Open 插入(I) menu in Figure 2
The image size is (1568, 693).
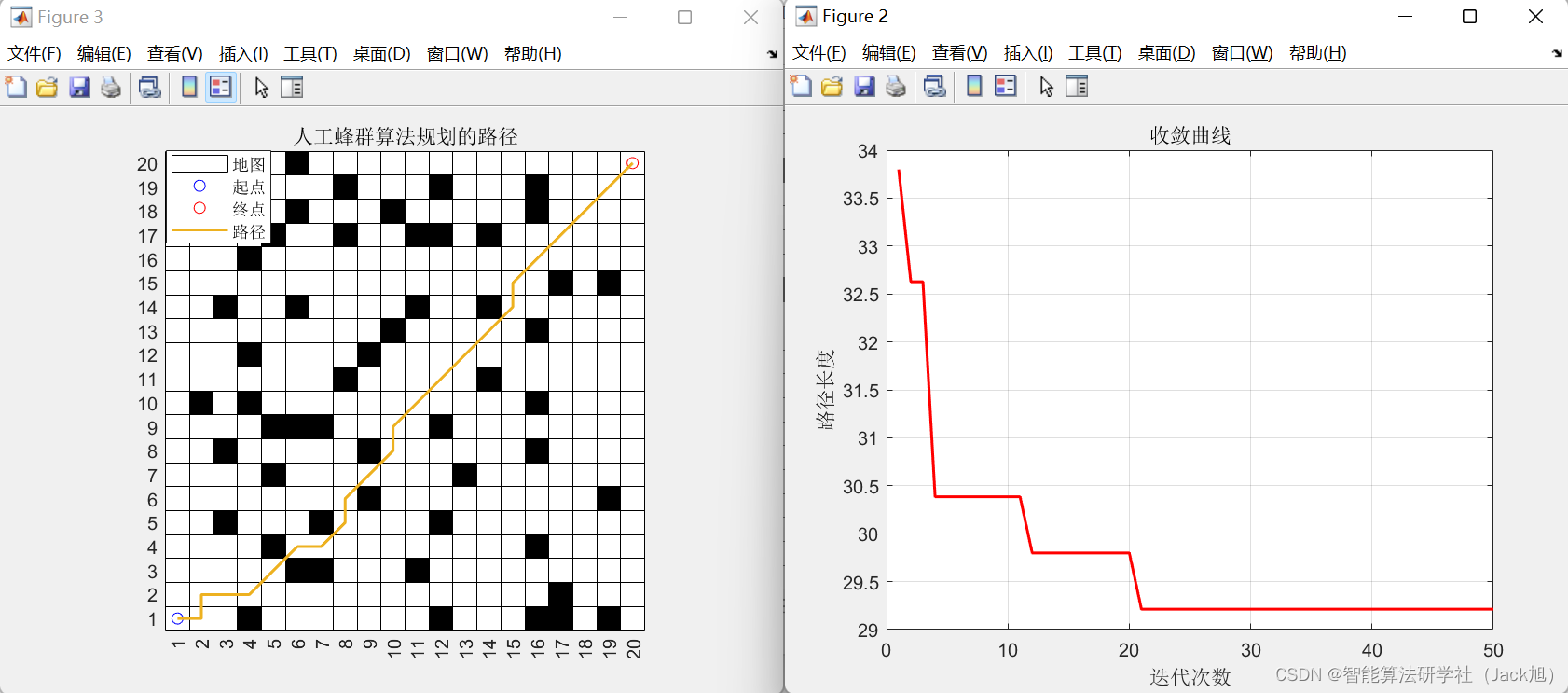1028,52
